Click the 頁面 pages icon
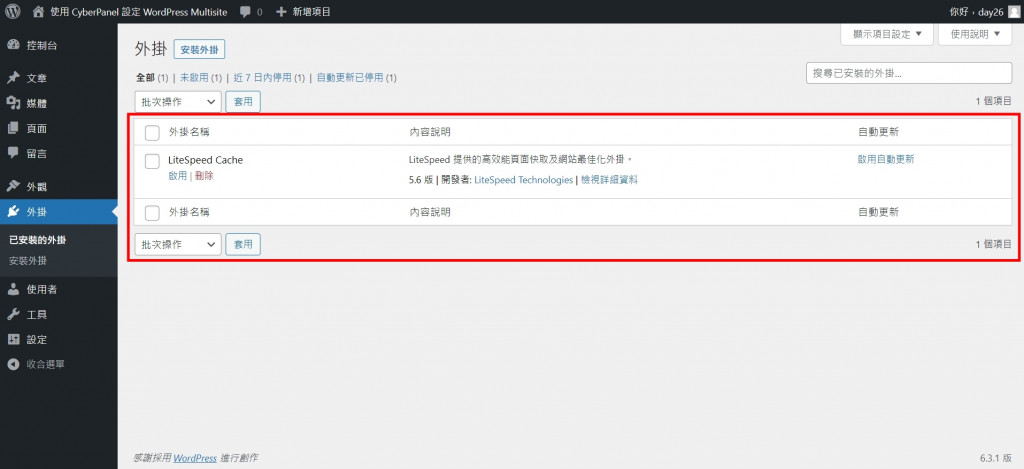This screenshot has width=1024, height=469. pos(13,129)
